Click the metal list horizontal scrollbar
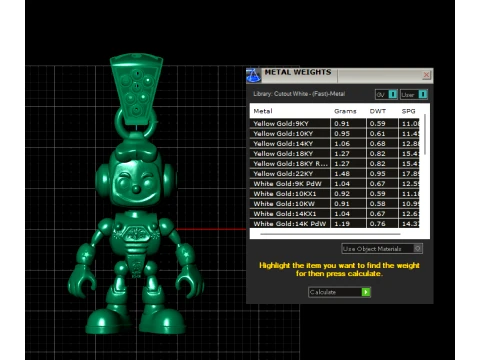This screenshot has height=360, width=480. click(x=330, y=234)
